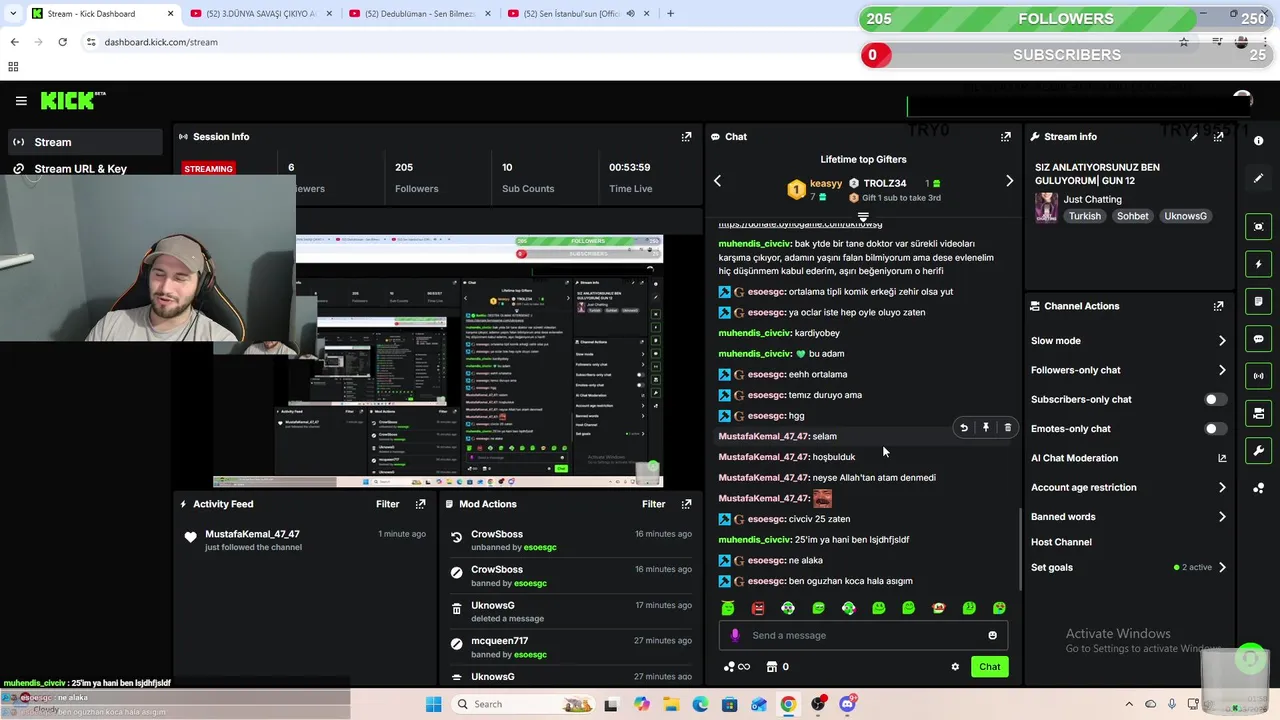
Task: Switch to Sen İstanbul'sun browser tab
Action: pos(578,13)
